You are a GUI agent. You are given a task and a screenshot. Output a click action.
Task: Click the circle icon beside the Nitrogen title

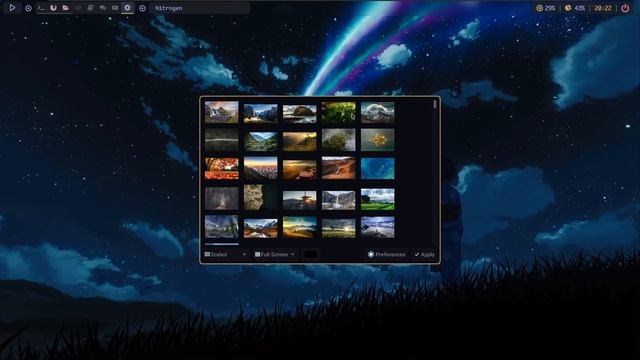[142, 8]
